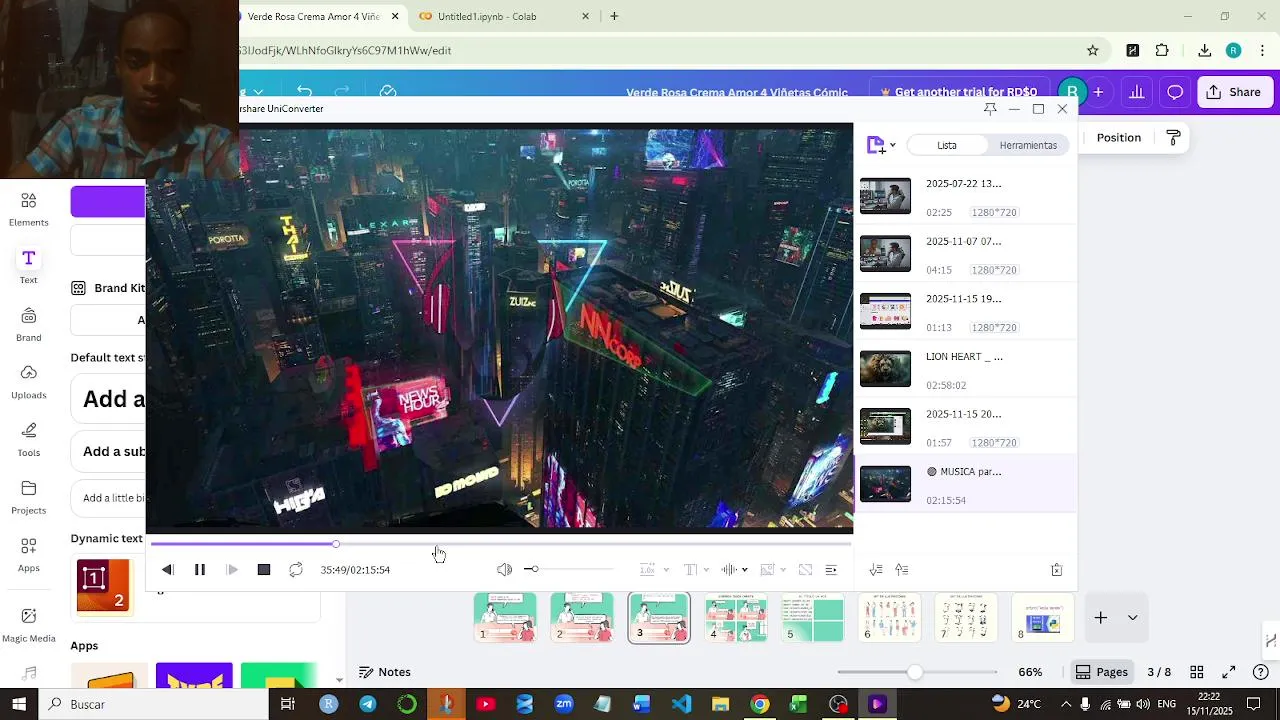
Task: Adjust the Canva zoom slider
Action: coord(917,673)
